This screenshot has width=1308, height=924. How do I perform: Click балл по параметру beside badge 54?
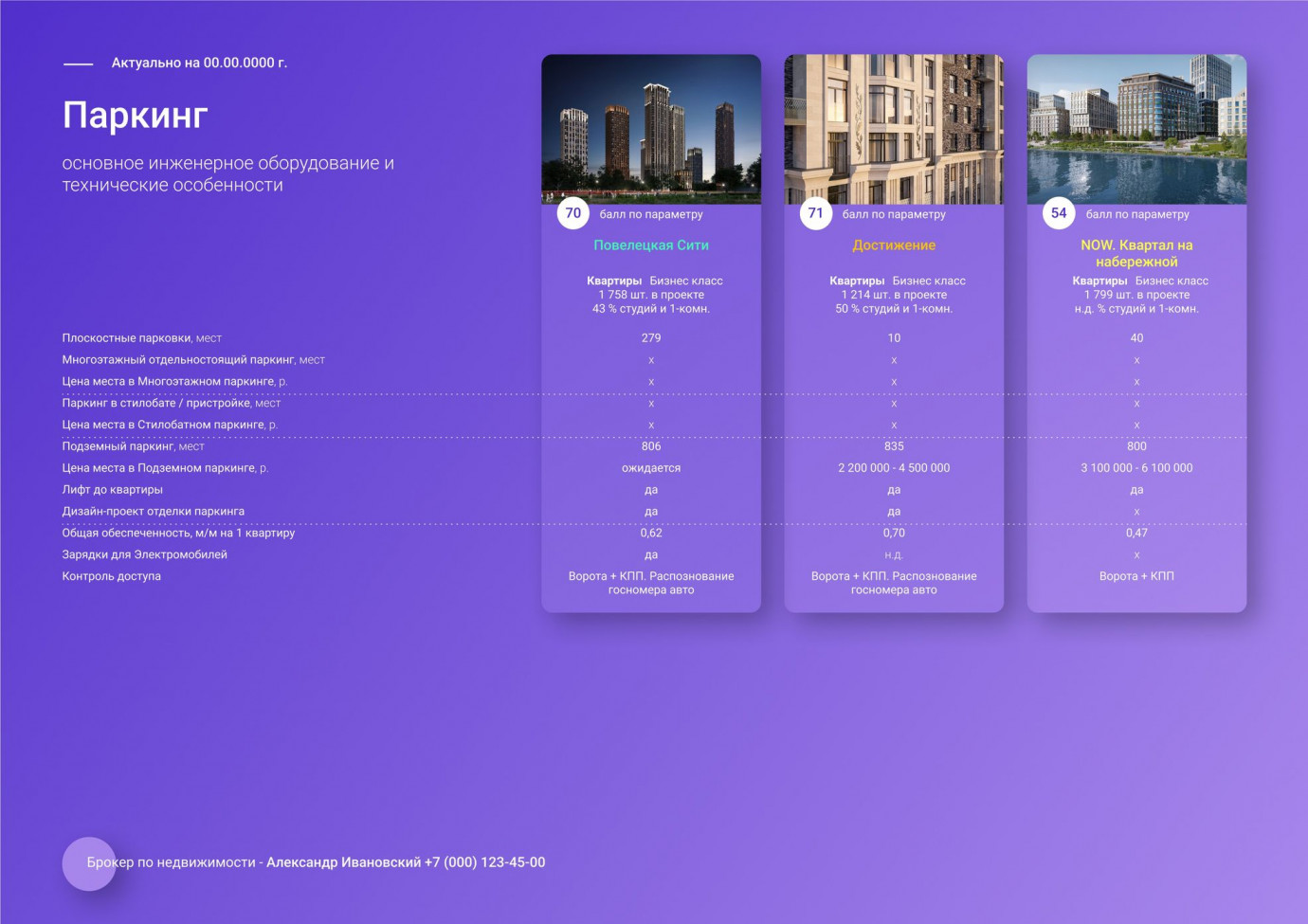pos(1137,214)
